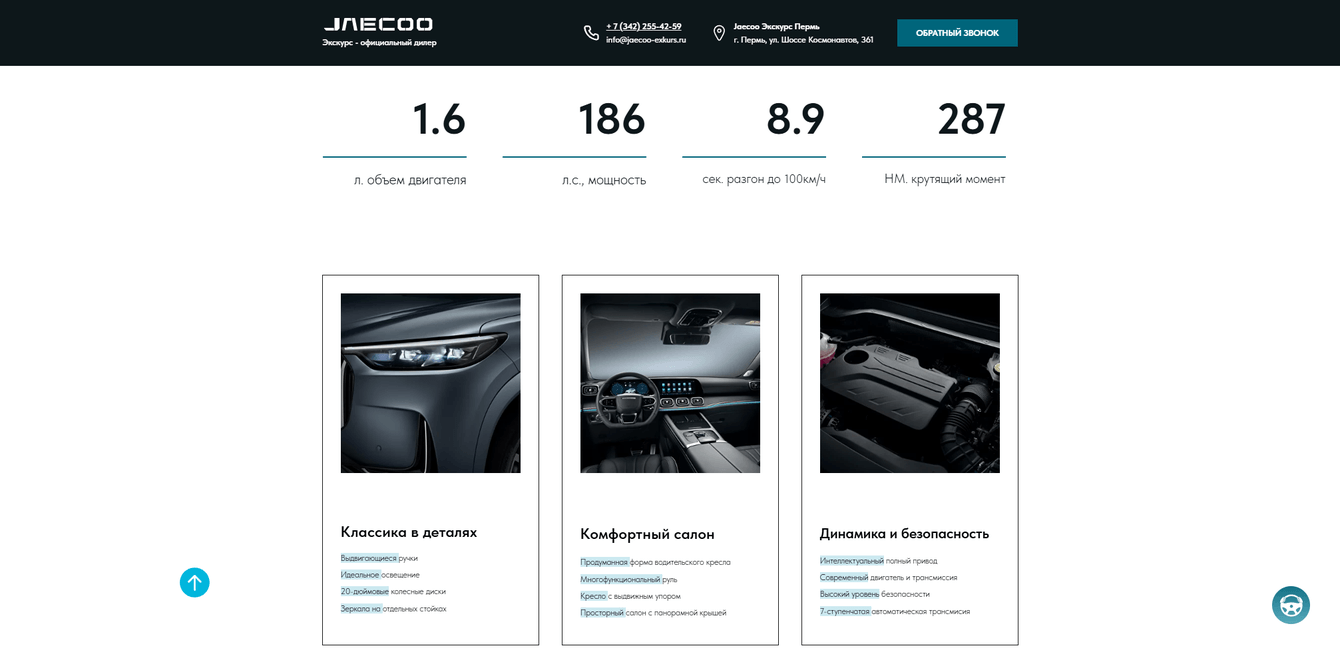This screenshot has height=660, width=1340.
Task: Click heading Динамика и безопасность
Action: pyautogui.click(x=904, y=534)
